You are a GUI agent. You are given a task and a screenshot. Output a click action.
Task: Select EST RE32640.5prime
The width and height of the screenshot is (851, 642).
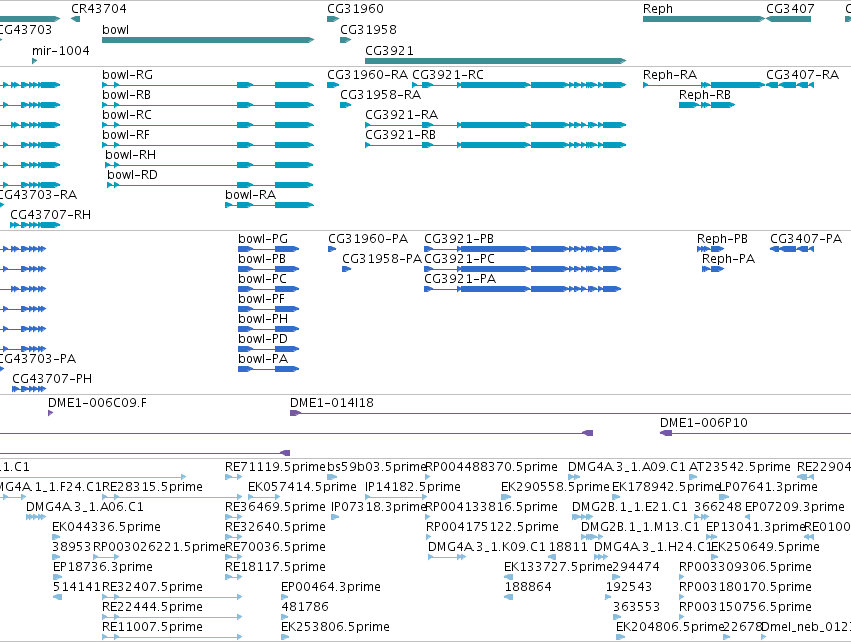click(x=234, y=537)
